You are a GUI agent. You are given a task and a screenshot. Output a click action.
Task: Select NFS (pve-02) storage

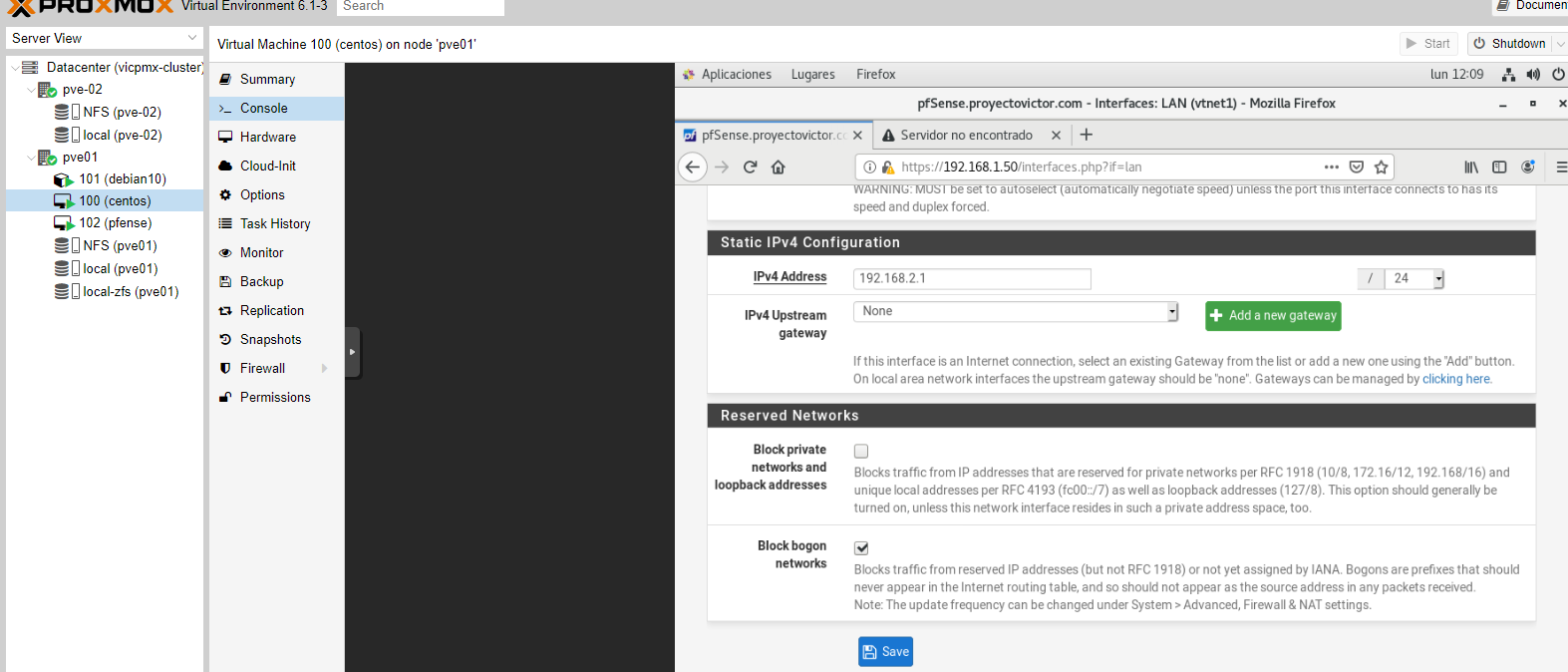pos(122,112)
